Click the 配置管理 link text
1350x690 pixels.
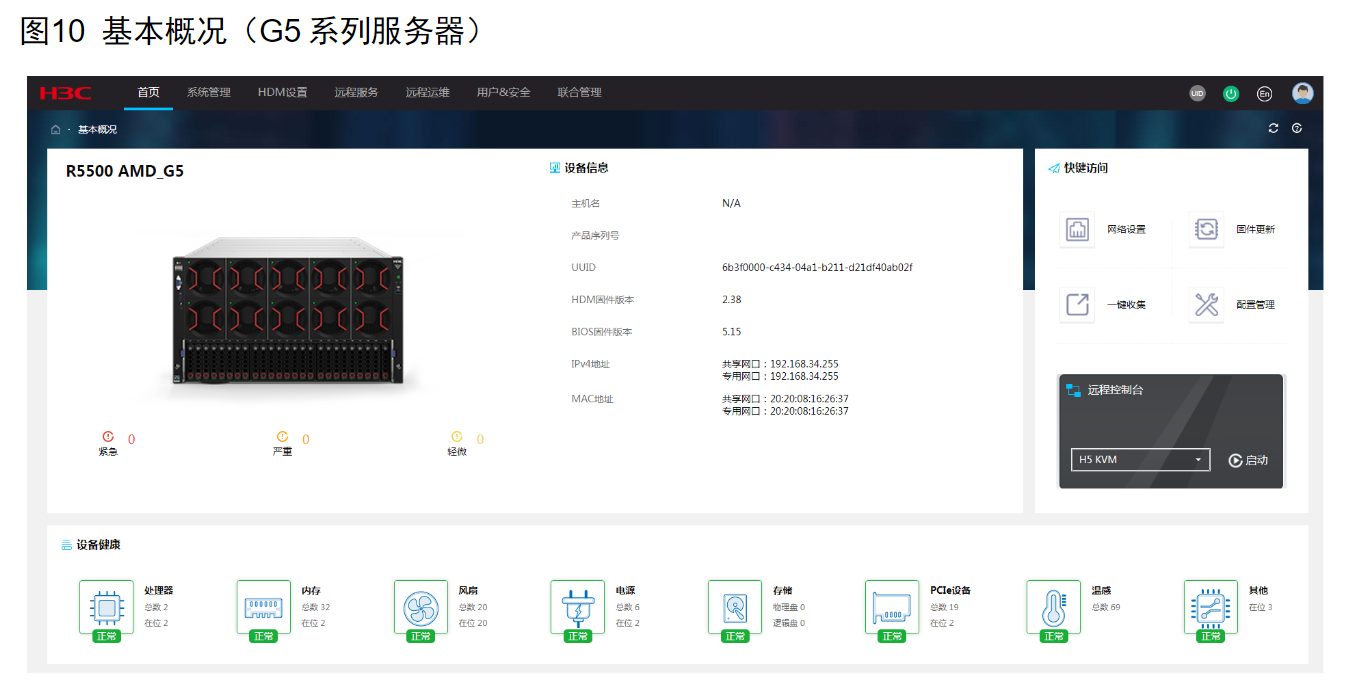[x=1256, y=305]
